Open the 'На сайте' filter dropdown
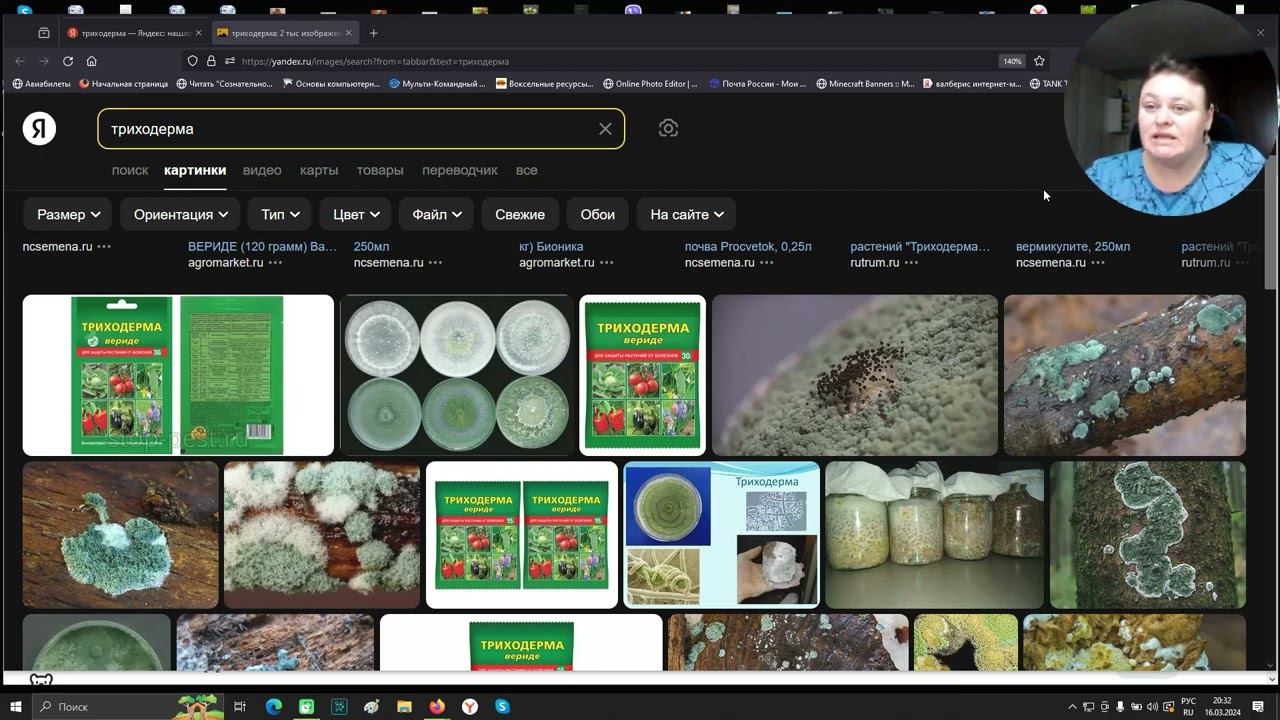The width and height of the screenshot is (1280, 720). tap(687, 215)
